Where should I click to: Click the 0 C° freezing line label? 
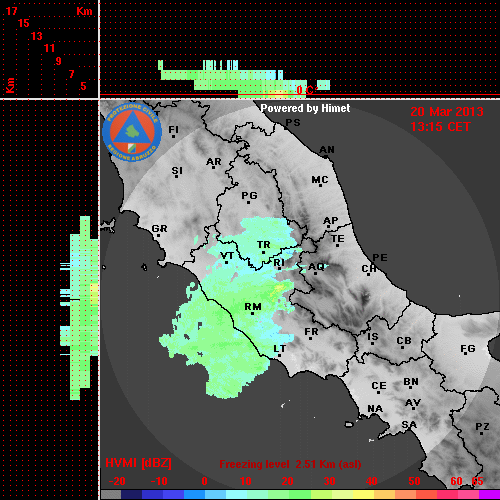(x=307, y=90)
